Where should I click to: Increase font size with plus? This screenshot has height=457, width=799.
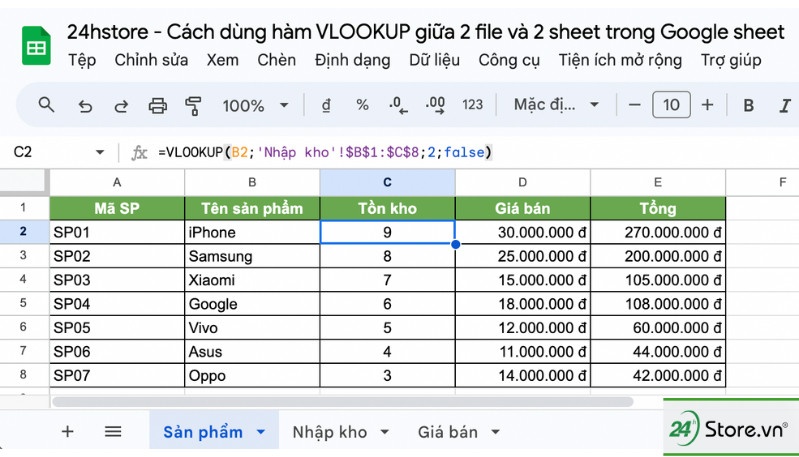707,105
